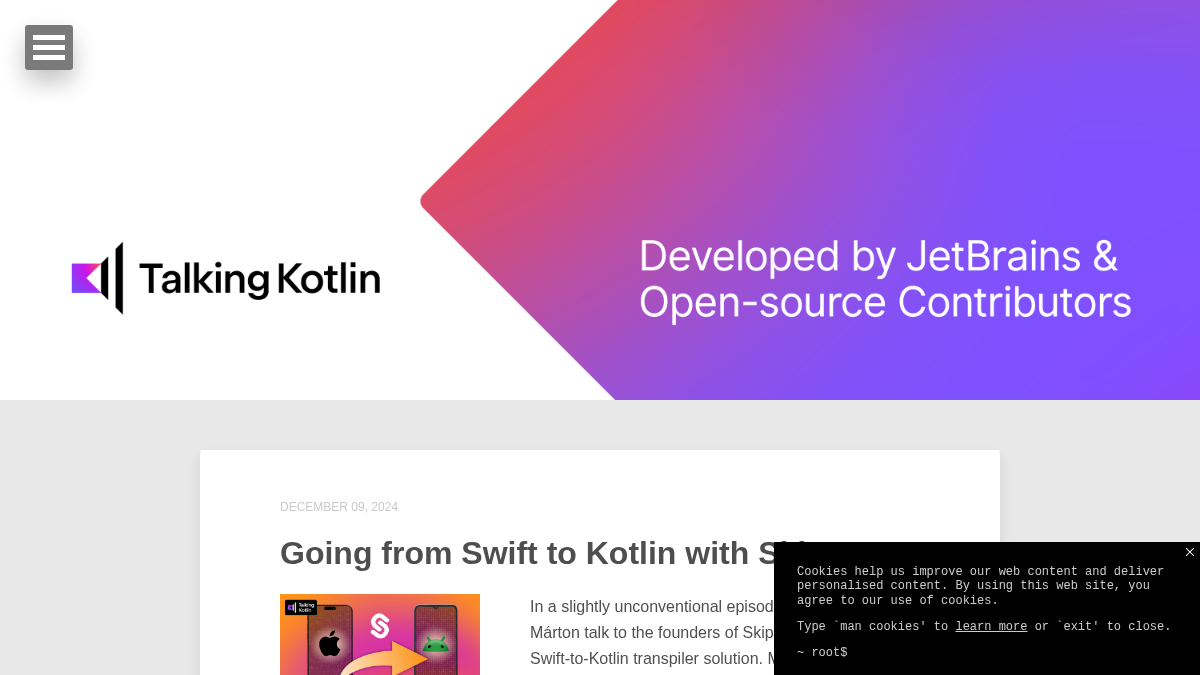Select the 'DECEMBER 09, 2024' post date
1200x675 pixels.
339,507
